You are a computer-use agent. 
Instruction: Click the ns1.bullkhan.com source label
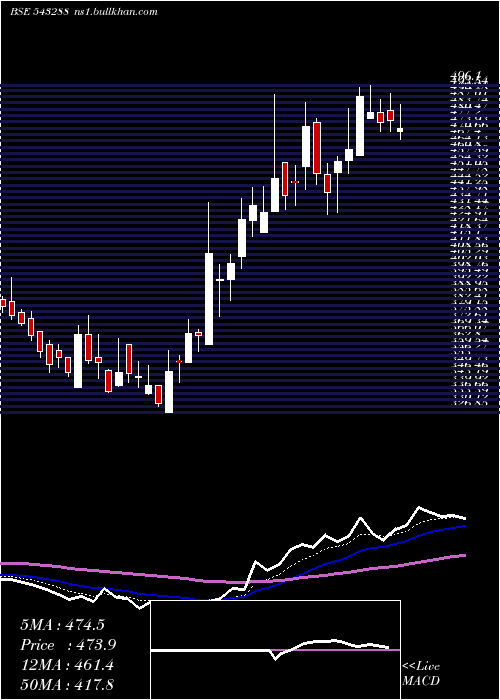pos(115,12)
